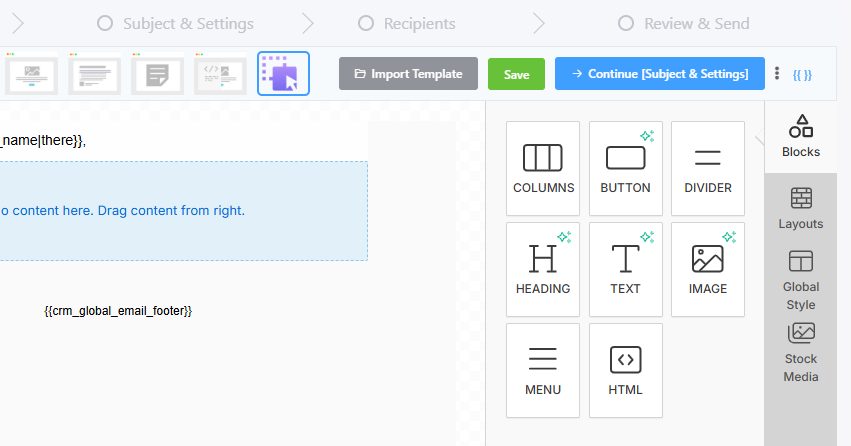This screenshot has height=446, width=851.
Task: Open the merge tags curly-braces menu
Action: pos(802,75)
